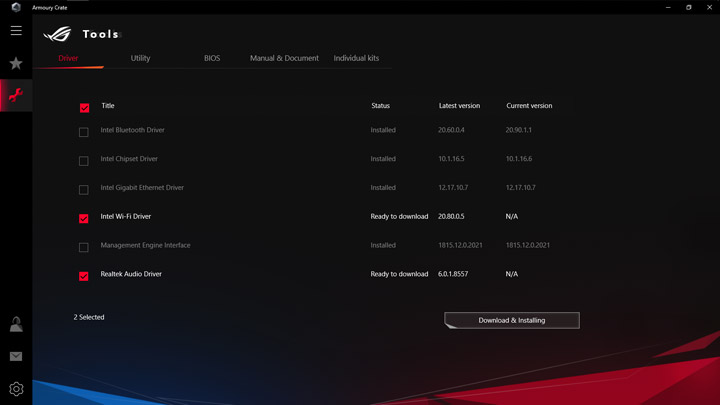Screen dimensions: 720x405
Task: Open the settings gear icon
Action: tap(16, 389)
